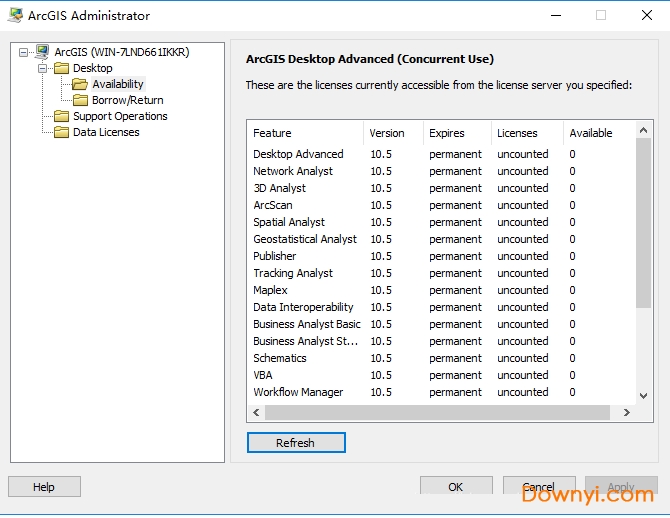Viewport: 670px width, 518px height.
Task: Click 'permanent' in the ArcScan row
Action: pyautogui.click(x=455, y=206)
